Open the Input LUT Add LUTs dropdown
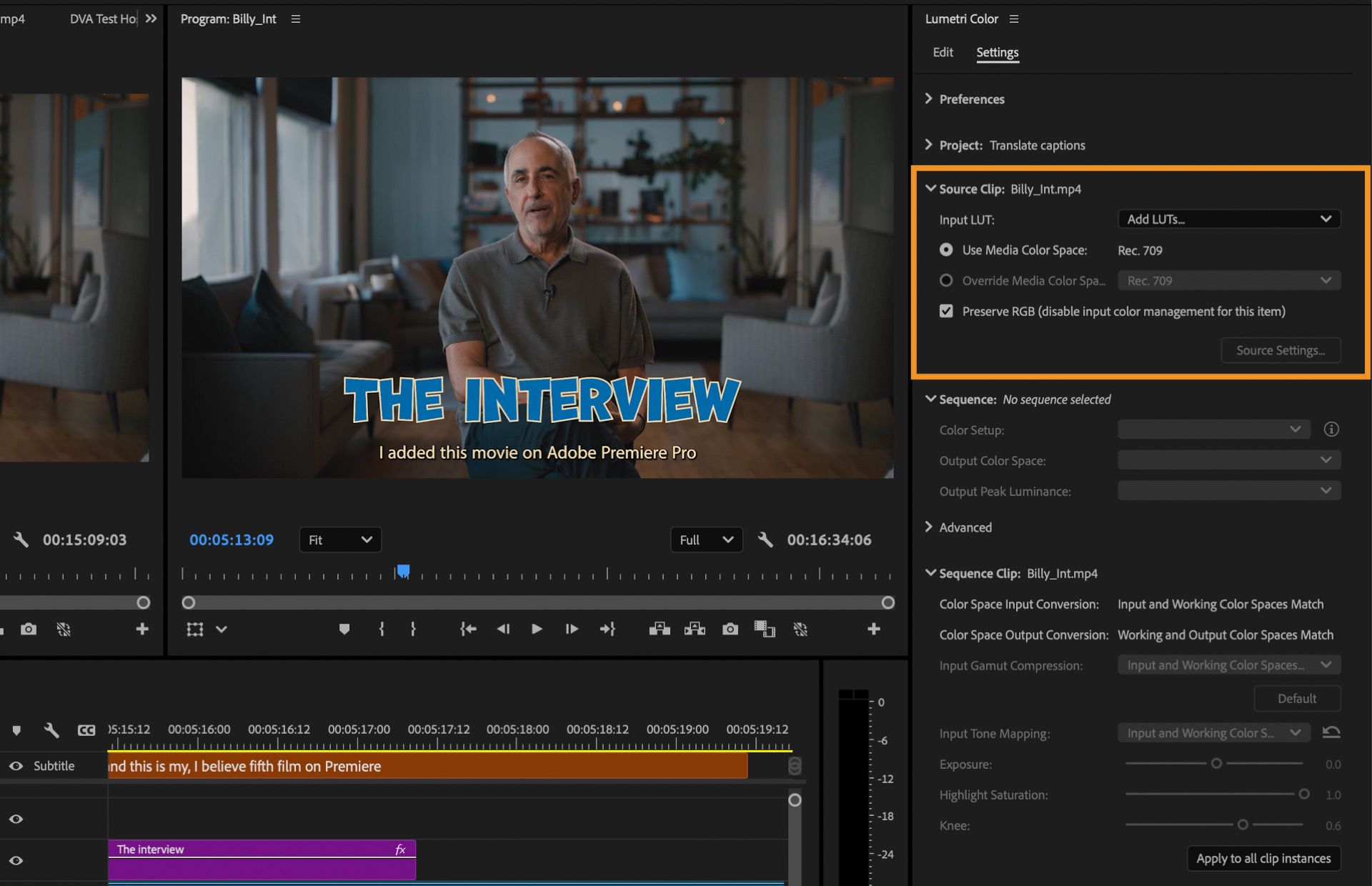 point(1228,219)
